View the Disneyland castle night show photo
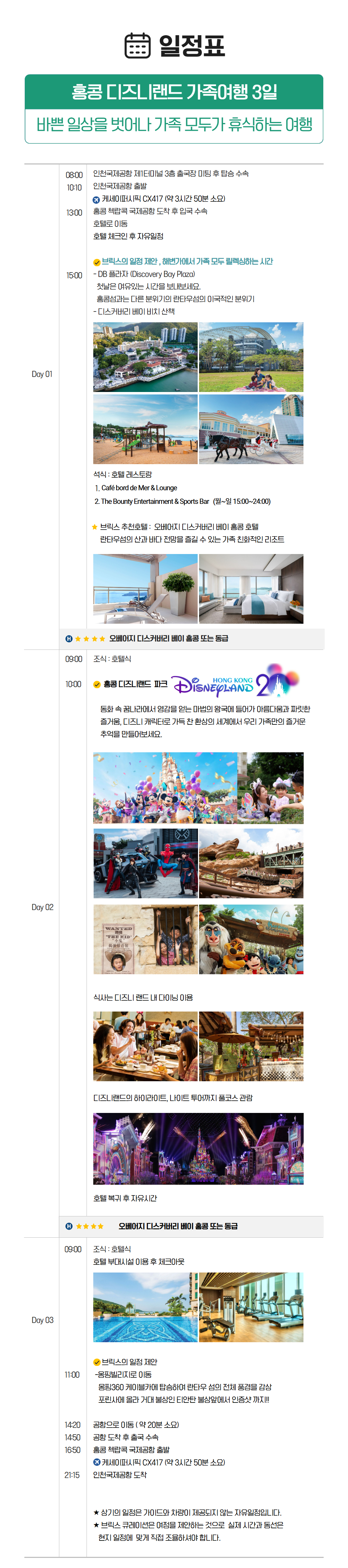This screenshot has height=1568, width=348. (x=198, y=1149)
